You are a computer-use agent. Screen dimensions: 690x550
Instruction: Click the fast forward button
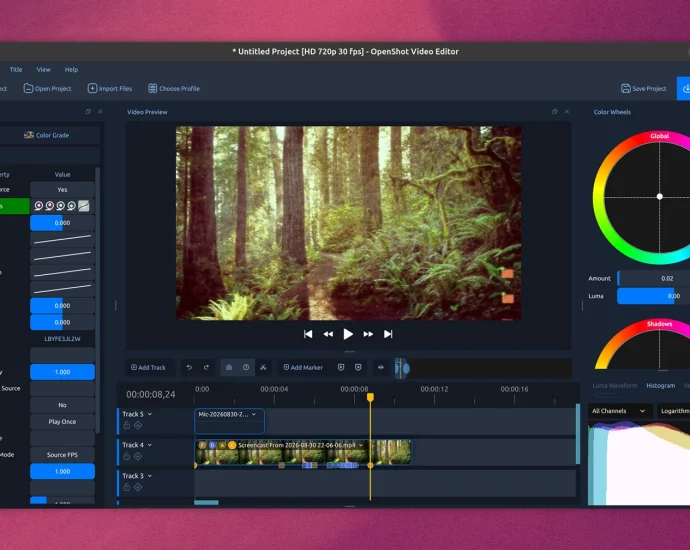[368, 334]
